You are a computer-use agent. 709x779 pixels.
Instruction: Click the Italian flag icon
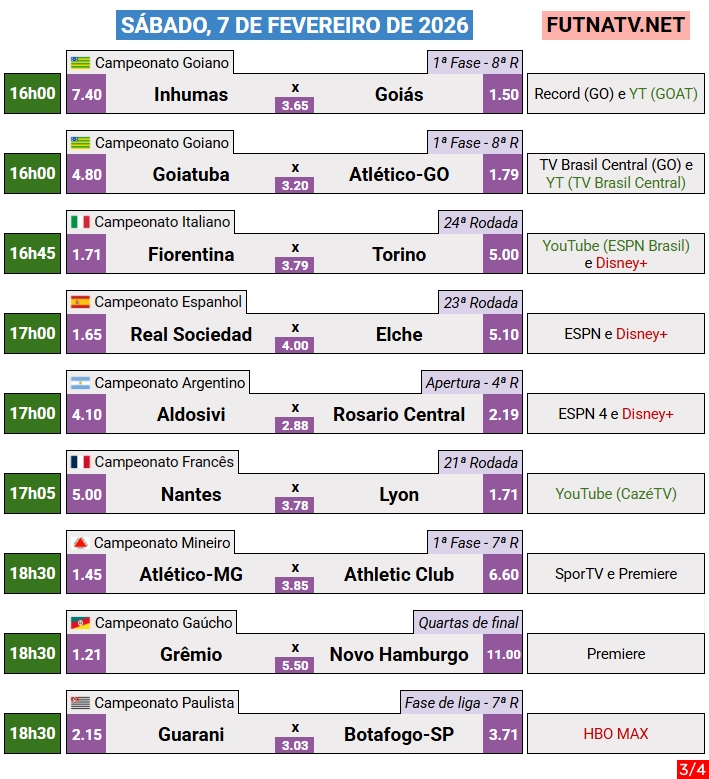click(80, 222)
